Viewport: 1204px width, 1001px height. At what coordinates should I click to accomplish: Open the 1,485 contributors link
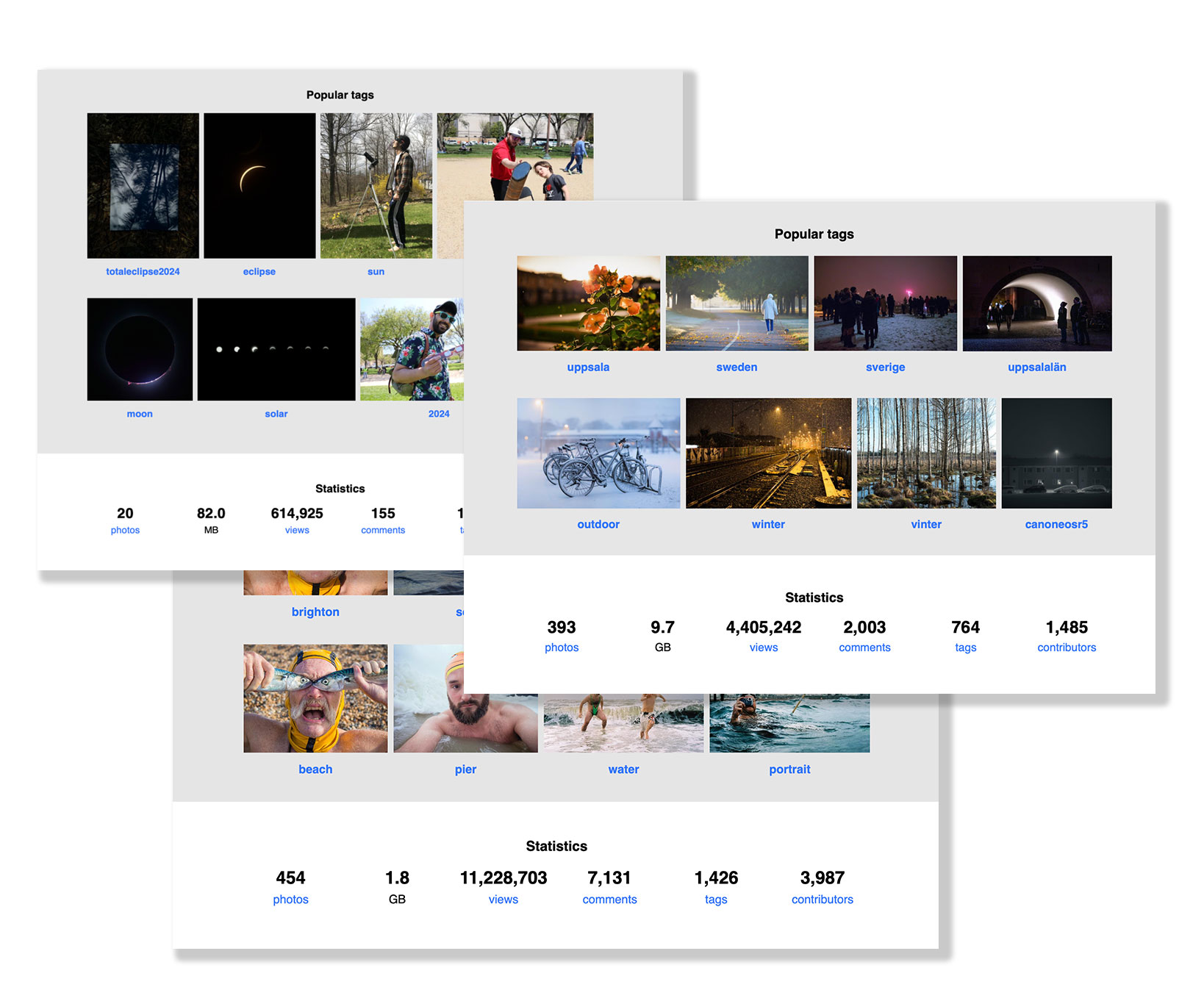1067,647
